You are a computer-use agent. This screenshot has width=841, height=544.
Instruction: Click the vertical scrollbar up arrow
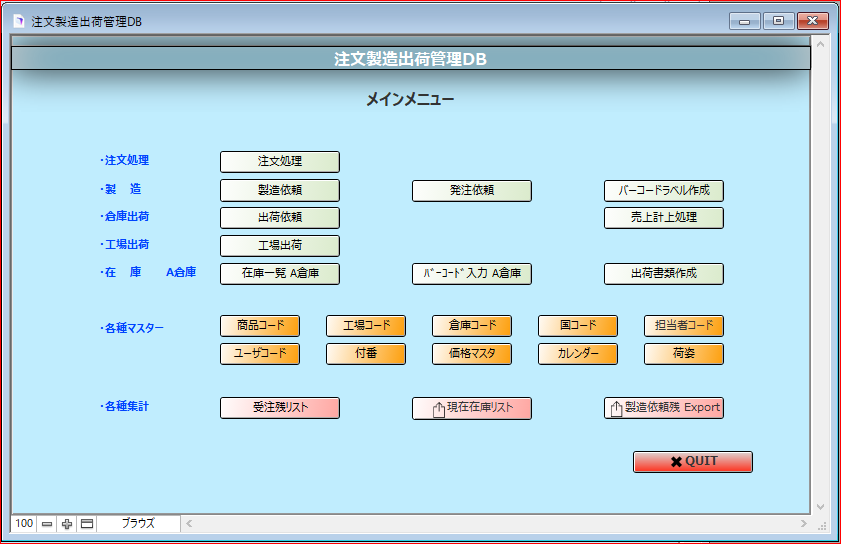tap(820, 45)
